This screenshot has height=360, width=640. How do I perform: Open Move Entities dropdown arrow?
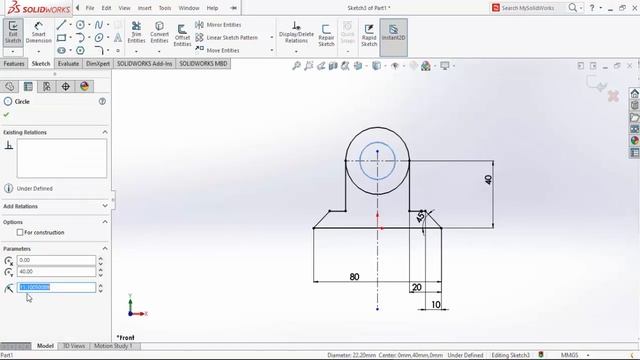[x=271, y=50]
